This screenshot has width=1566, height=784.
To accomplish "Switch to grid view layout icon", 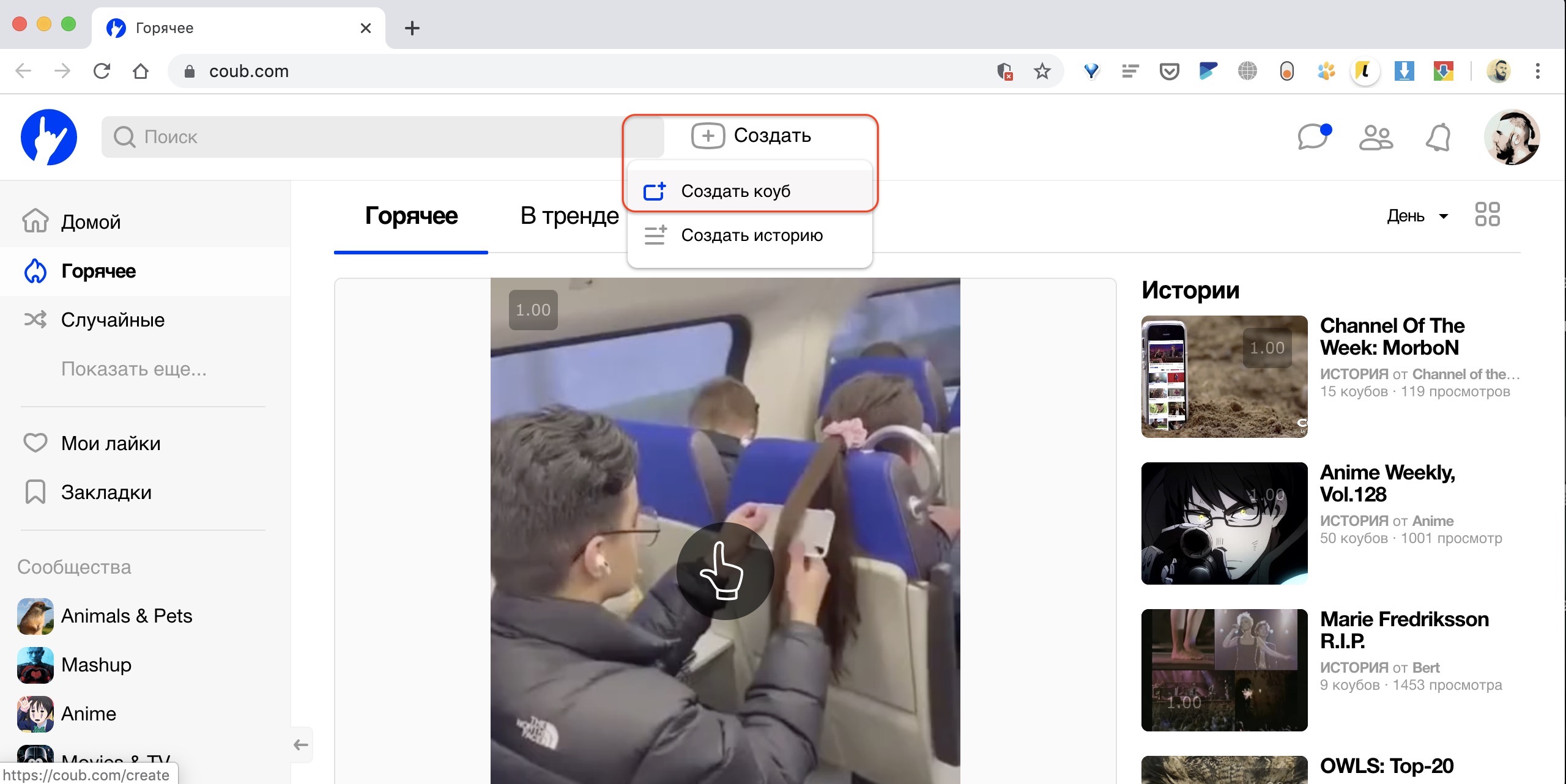I will (x=1487, y=215).
